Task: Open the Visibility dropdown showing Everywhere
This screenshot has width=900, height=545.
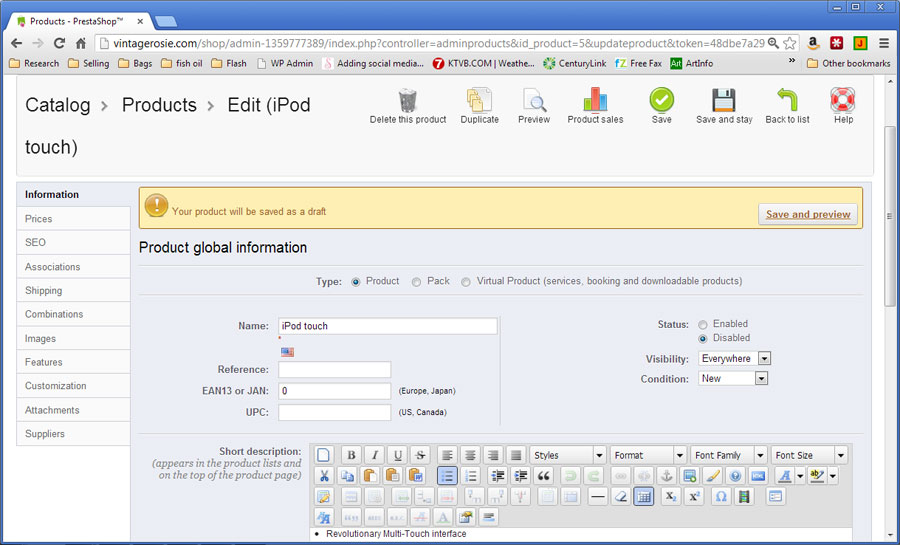Action: tap(734, 359)
